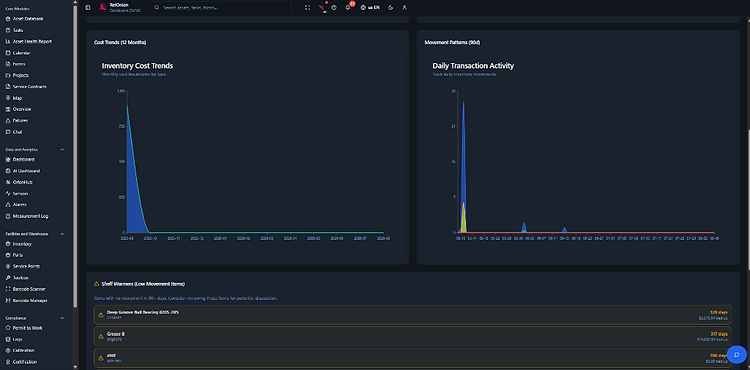Viewport: 750px width, 370px height.
Task: Click the Overview icon in sidebar
Action: click(8, 109)
